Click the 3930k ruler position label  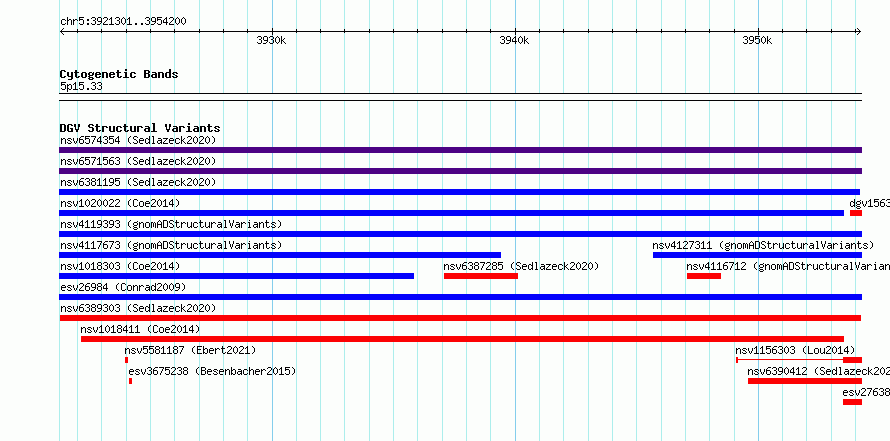[x=271, y=40]
